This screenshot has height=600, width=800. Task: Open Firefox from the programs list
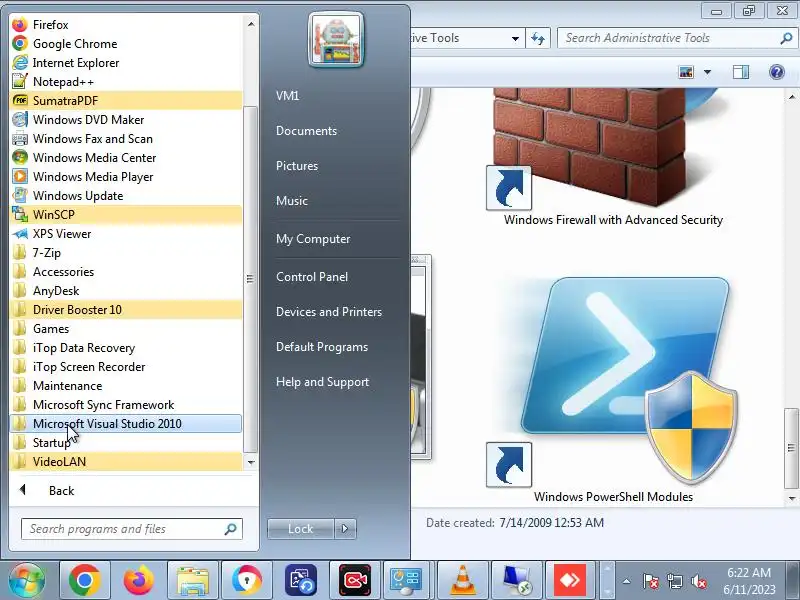[126, 24]
